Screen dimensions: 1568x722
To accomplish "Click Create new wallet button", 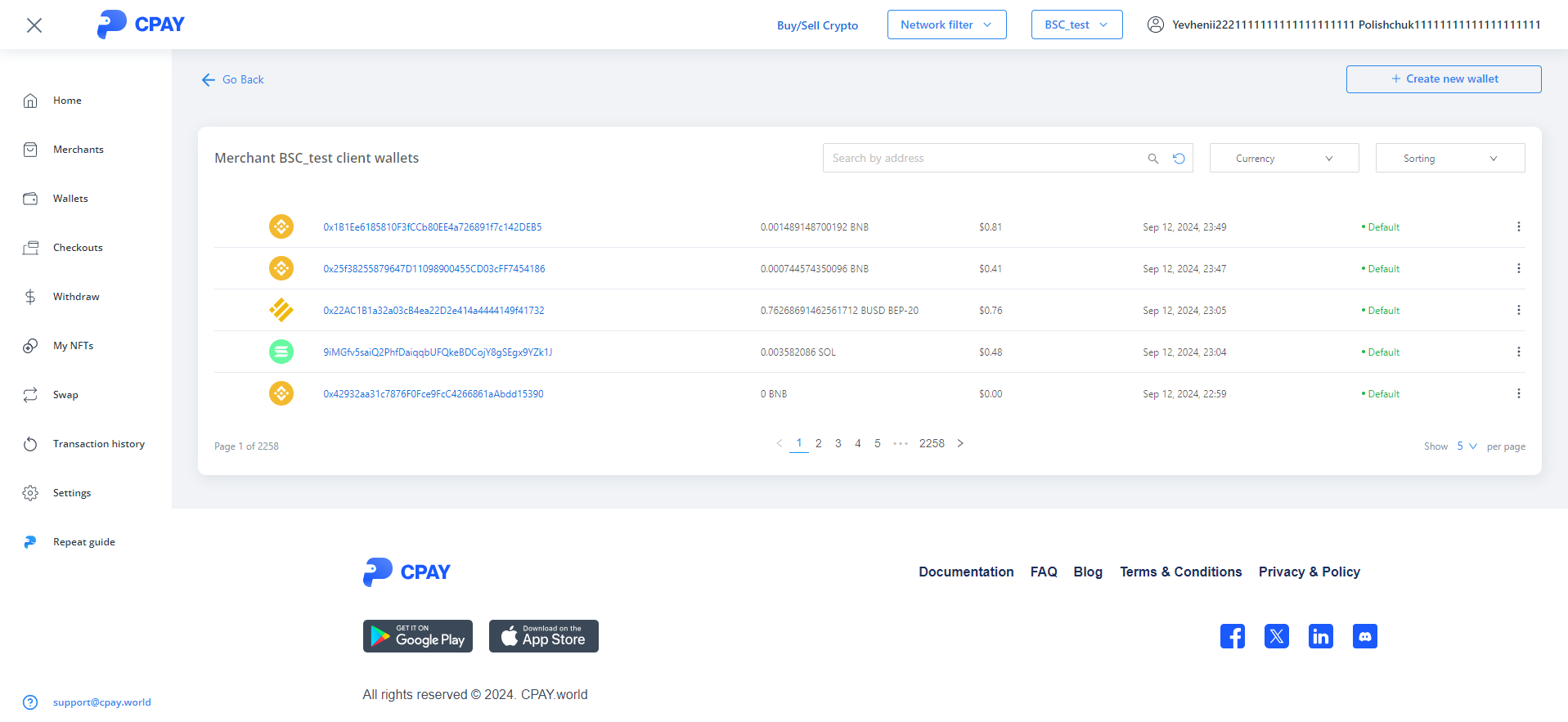I will tap(1443, 79).
